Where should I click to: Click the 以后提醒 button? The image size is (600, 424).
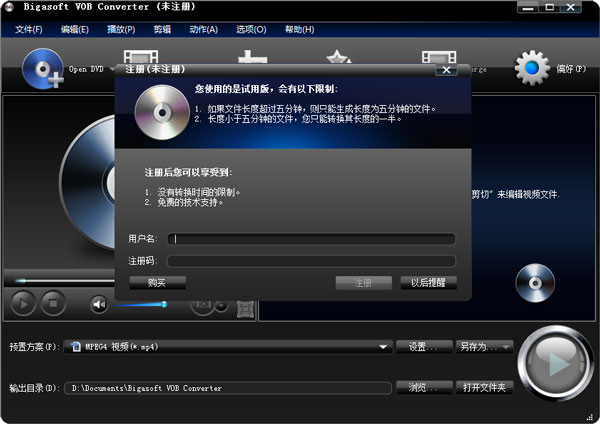click(x=428, y=283)
